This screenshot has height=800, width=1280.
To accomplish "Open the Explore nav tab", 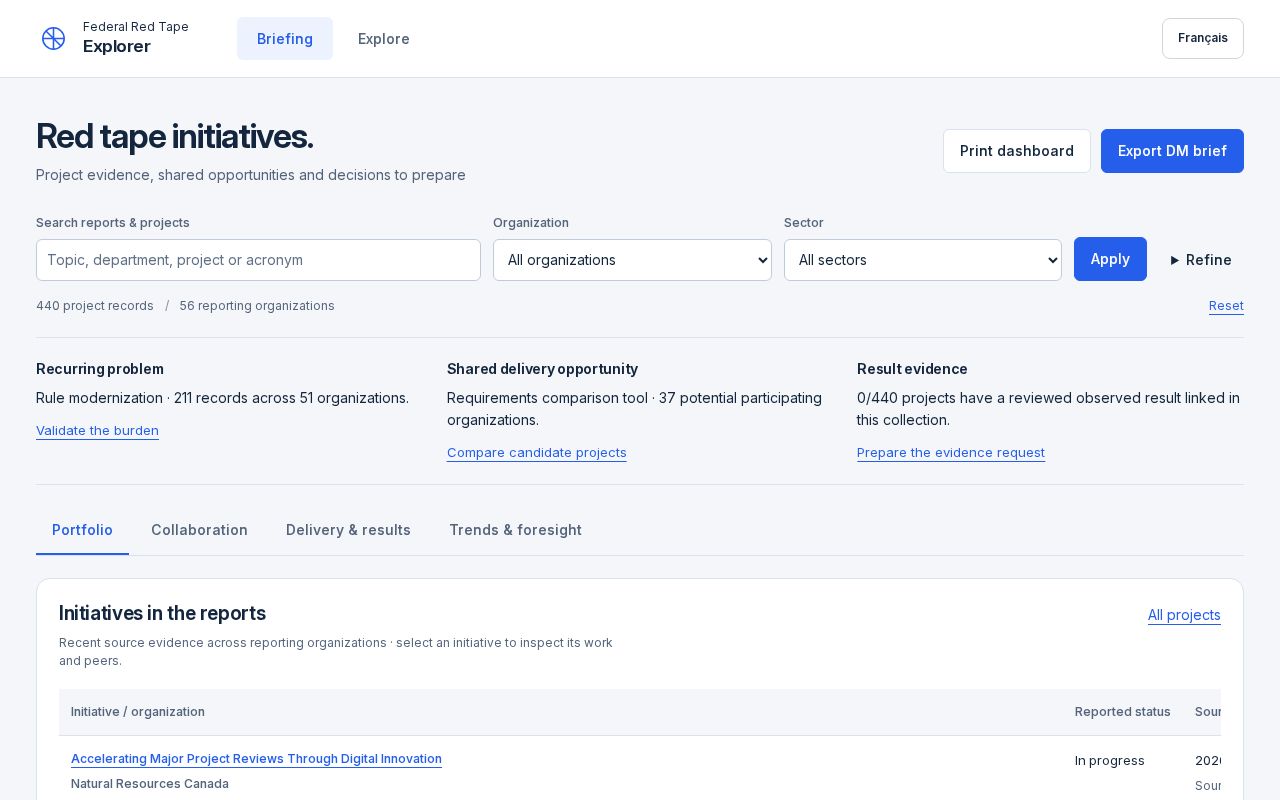I will [384, 38].
